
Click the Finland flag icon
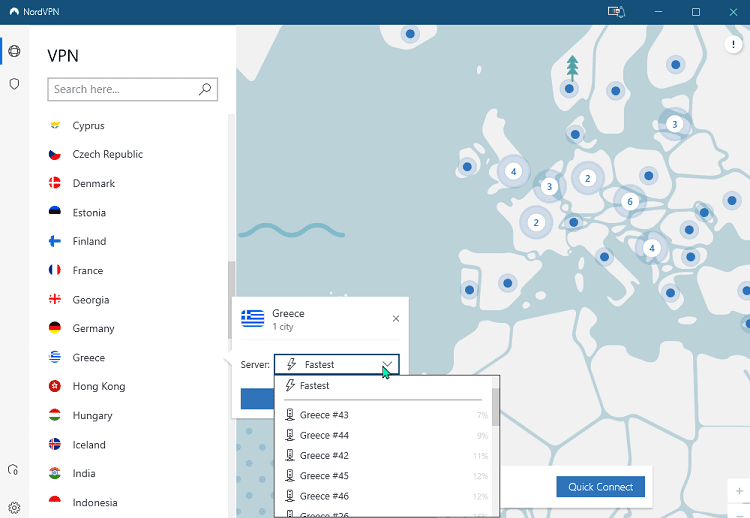pos(55,241)
